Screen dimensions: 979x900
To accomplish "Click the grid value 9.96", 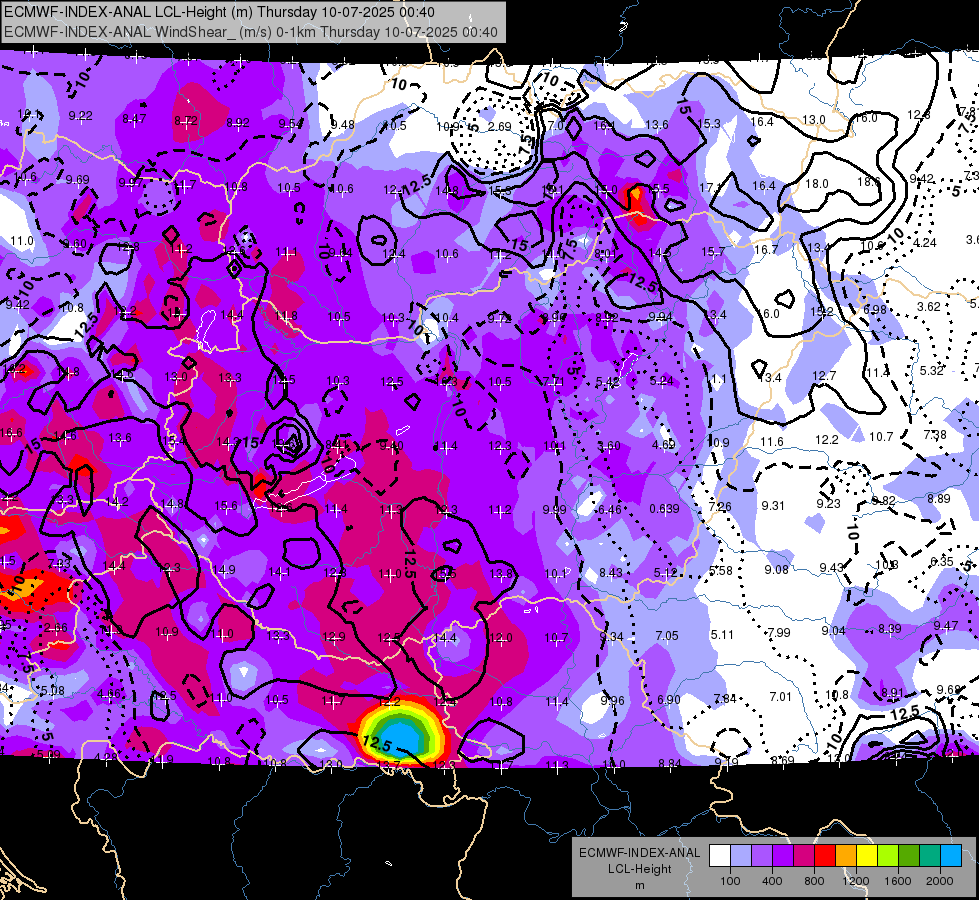I will click(x=612, y=700).
